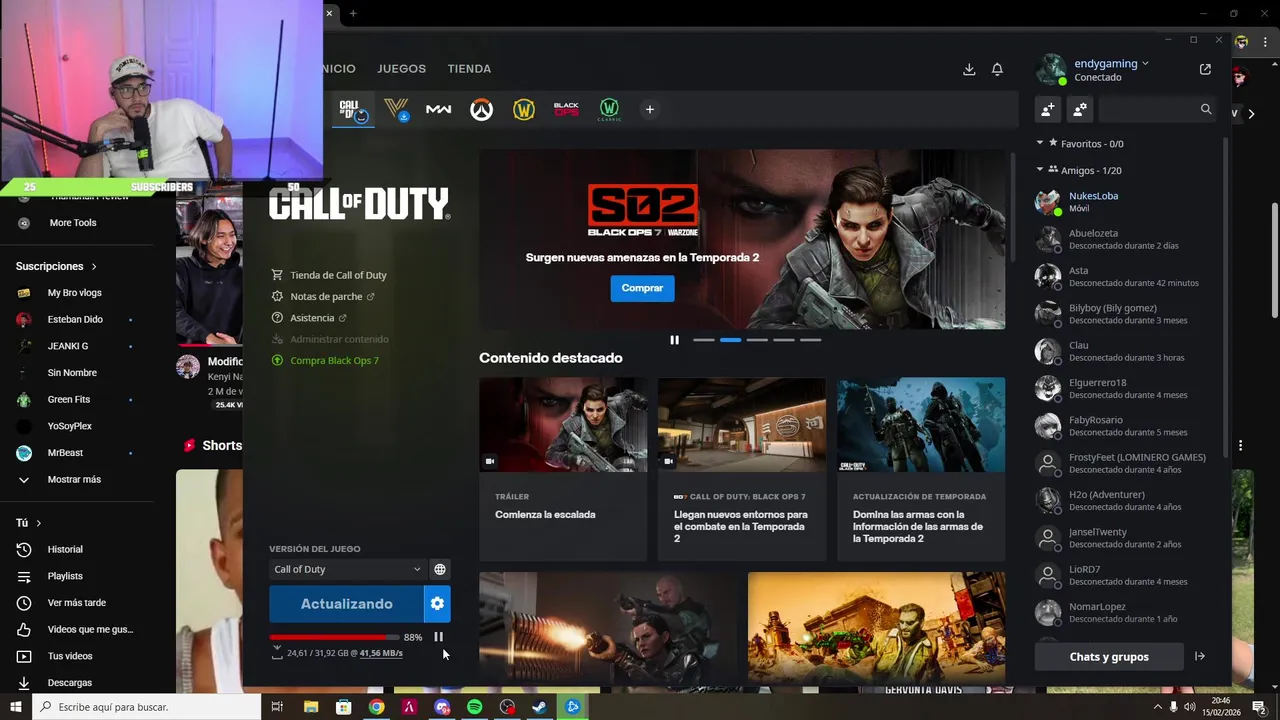The width and height of the screenshot is (1280, 720).
Task: Select friend FrostyFeet (LOMINERO GAMES)
Action: click(1127, 463)
